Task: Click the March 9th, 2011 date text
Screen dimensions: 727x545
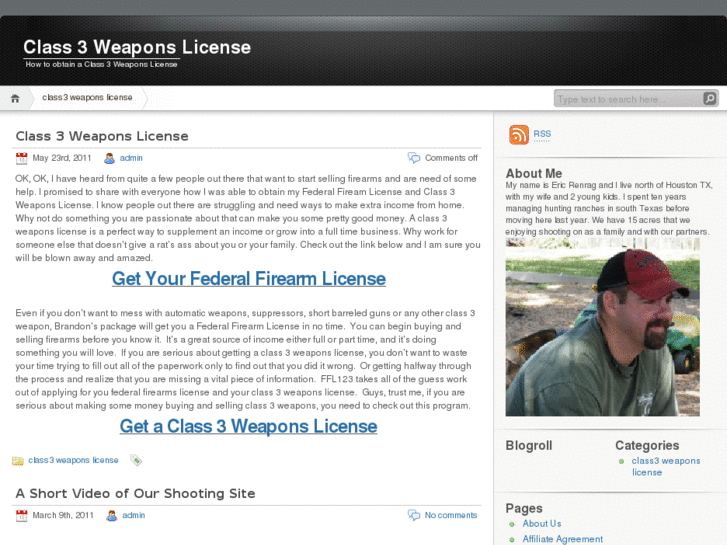Action: [x=63, y=515]
